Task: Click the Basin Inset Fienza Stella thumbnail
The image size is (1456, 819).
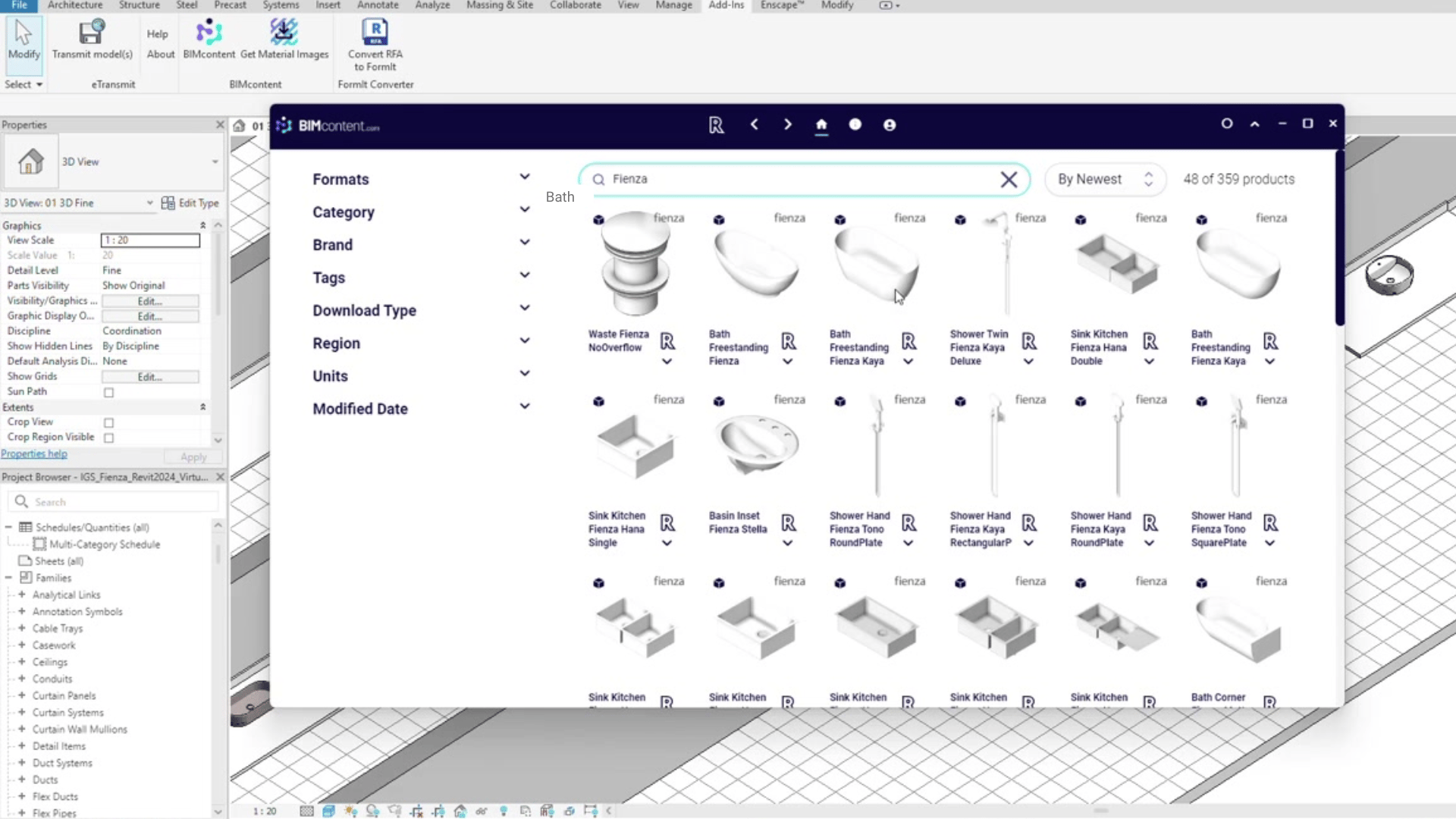Action: [756, 445]
